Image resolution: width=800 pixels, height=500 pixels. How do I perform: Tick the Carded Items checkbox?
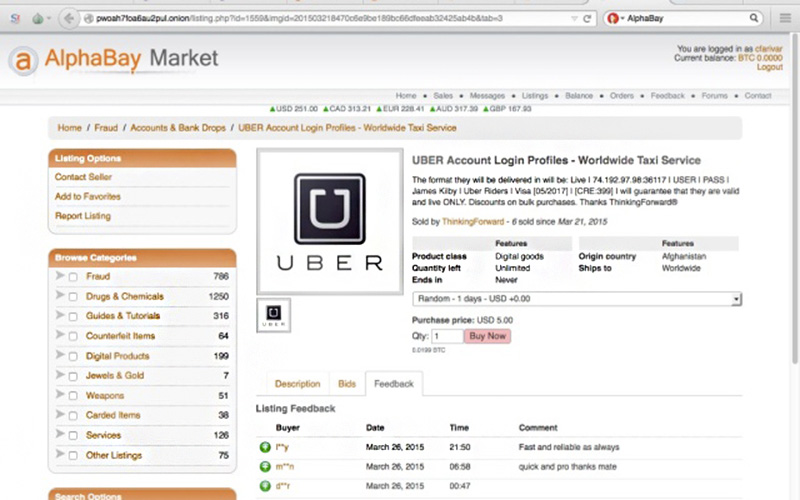(73, 416)
